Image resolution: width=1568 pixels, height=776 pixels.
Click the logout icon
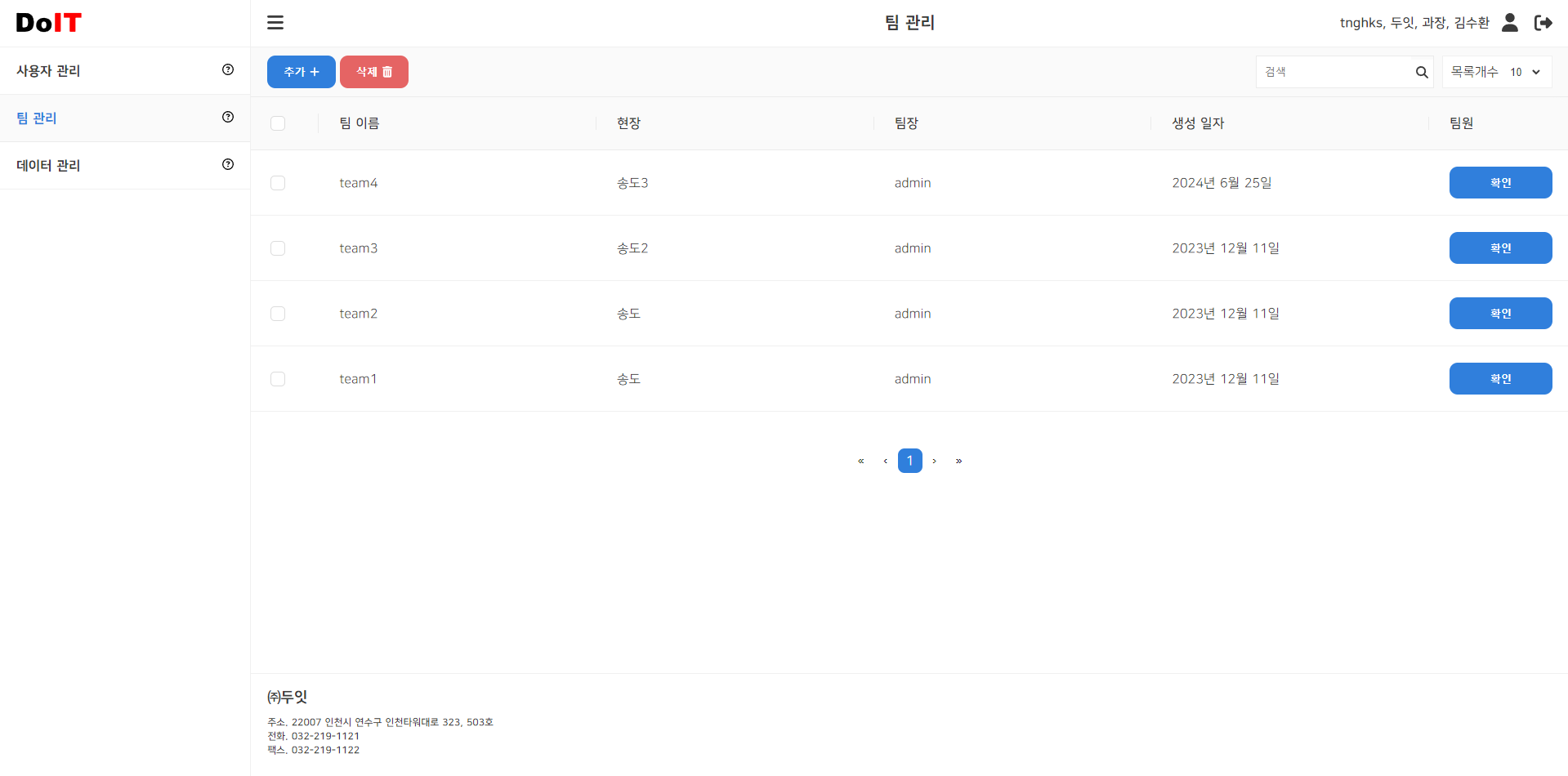coord(1543,23)
